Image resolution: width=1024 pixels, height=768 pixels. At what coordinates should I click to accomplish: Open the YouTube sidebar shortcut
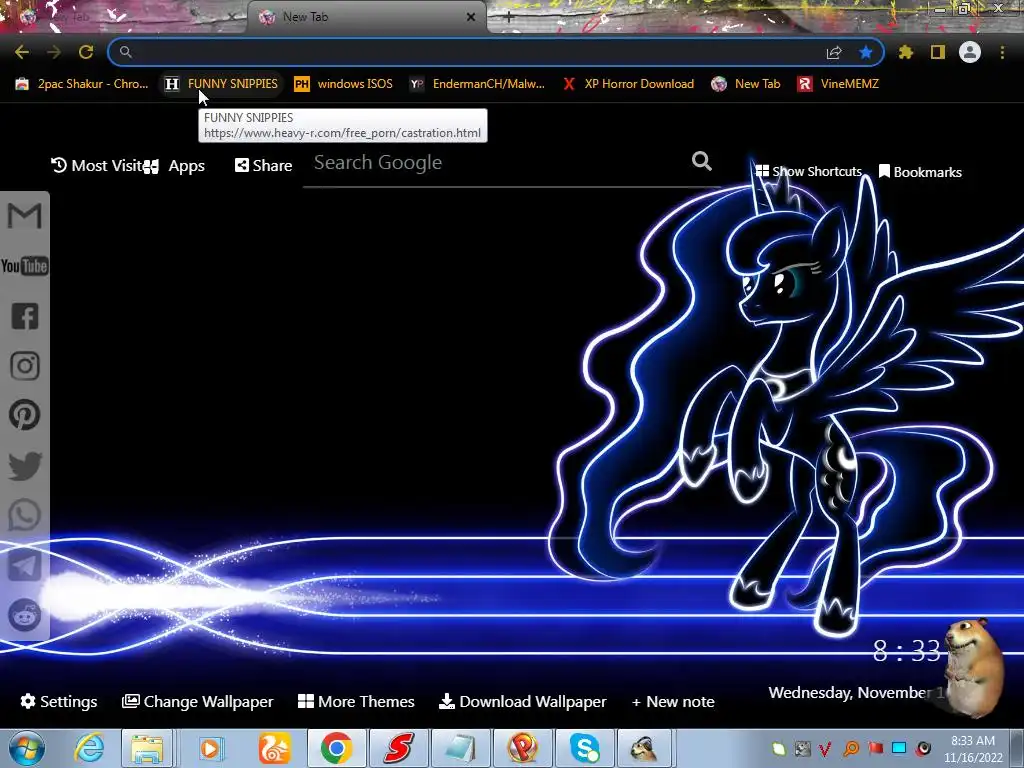24,266
